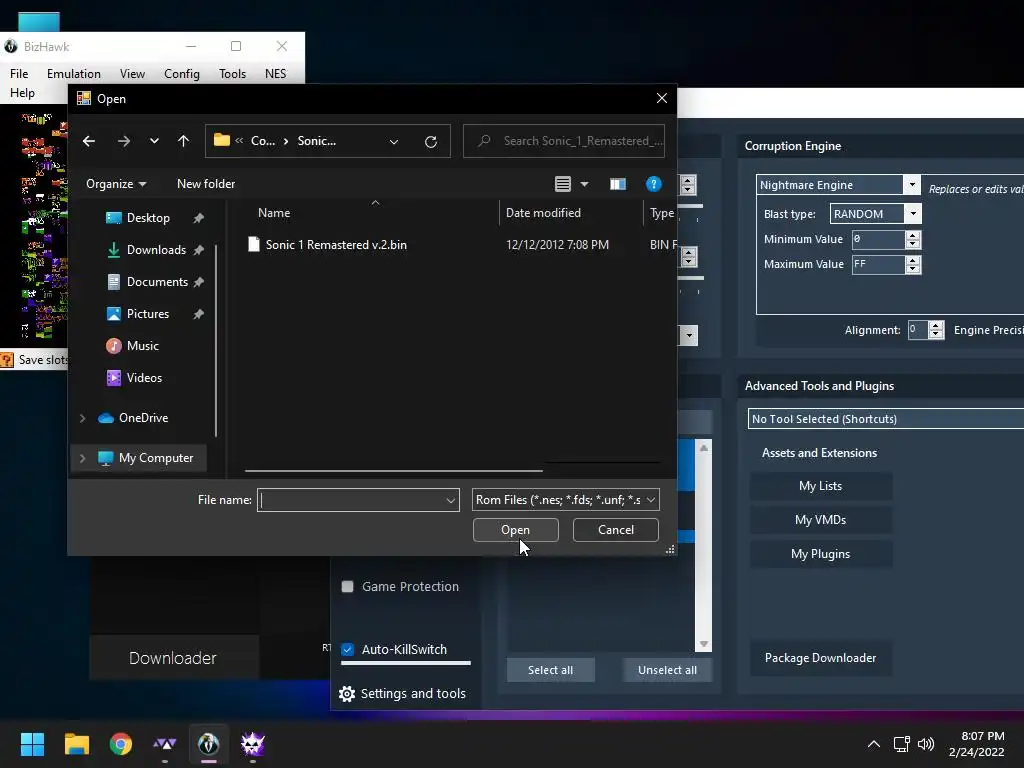Click the Unselect all button

point(667,670)
